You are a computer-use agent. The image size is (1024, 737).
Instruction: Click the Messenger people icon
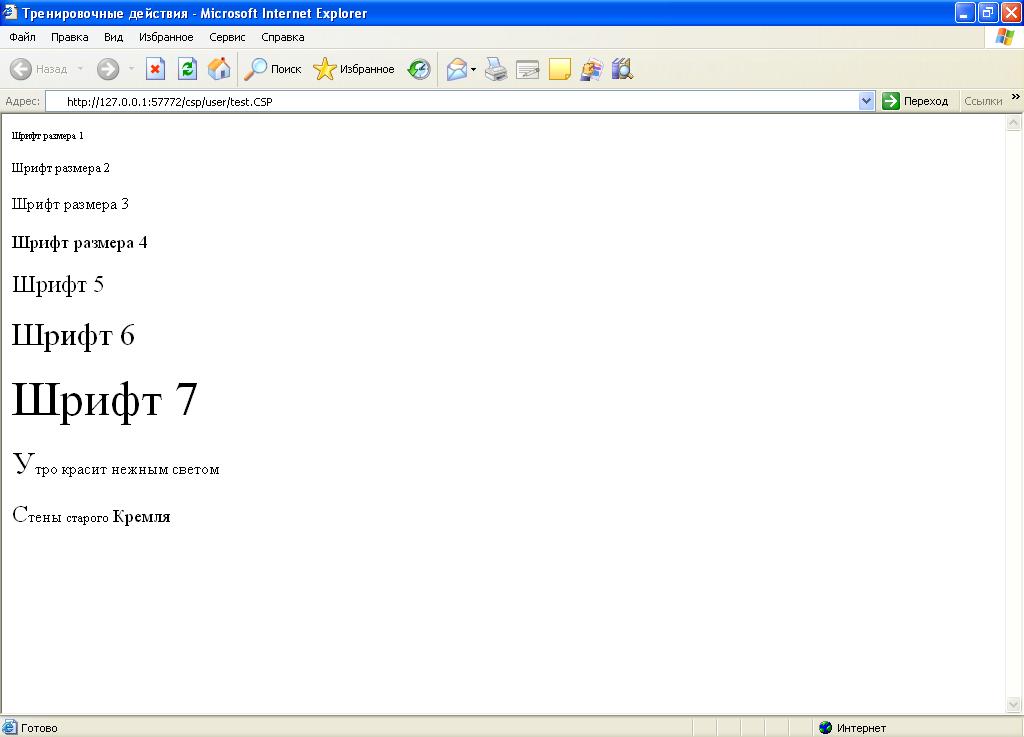(x=592, y=69)
